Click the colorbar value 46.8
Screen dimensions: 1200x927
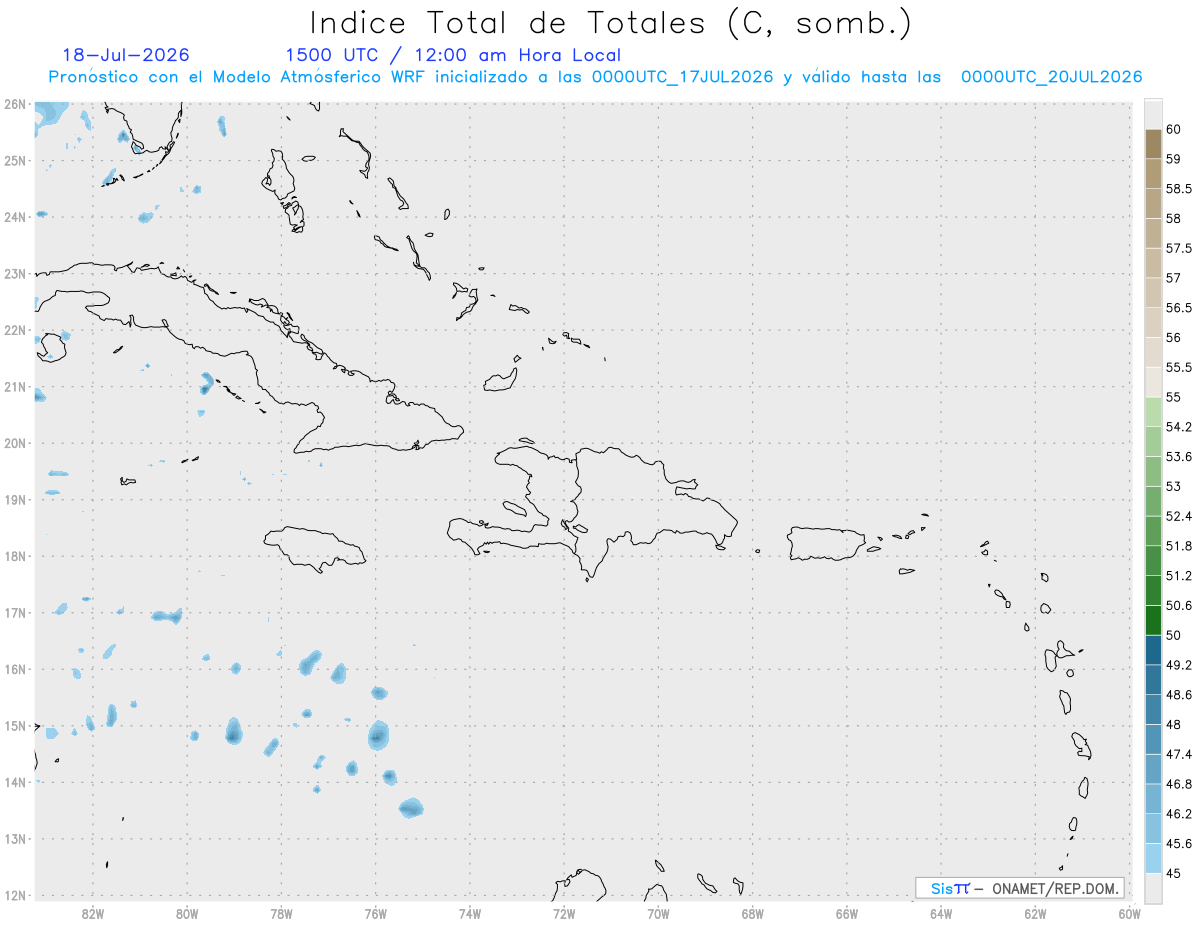[1179, 784]
